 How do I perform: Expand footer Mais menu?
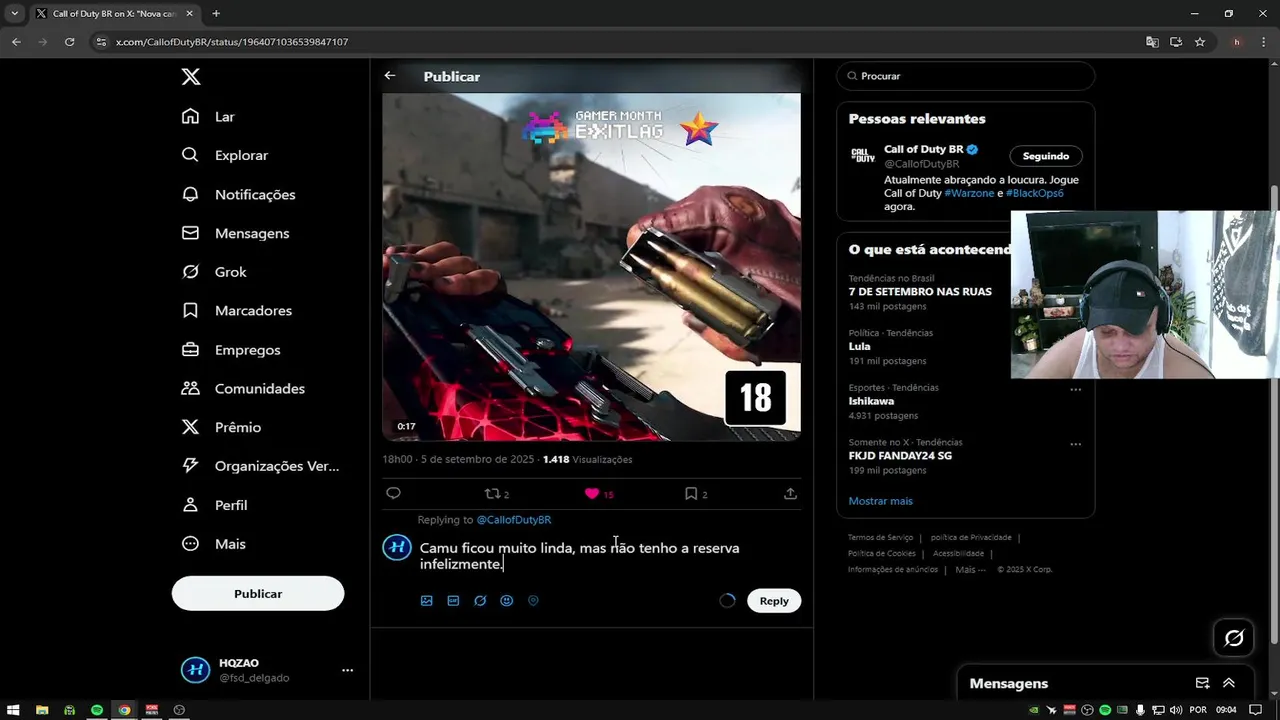coord(970,570)
